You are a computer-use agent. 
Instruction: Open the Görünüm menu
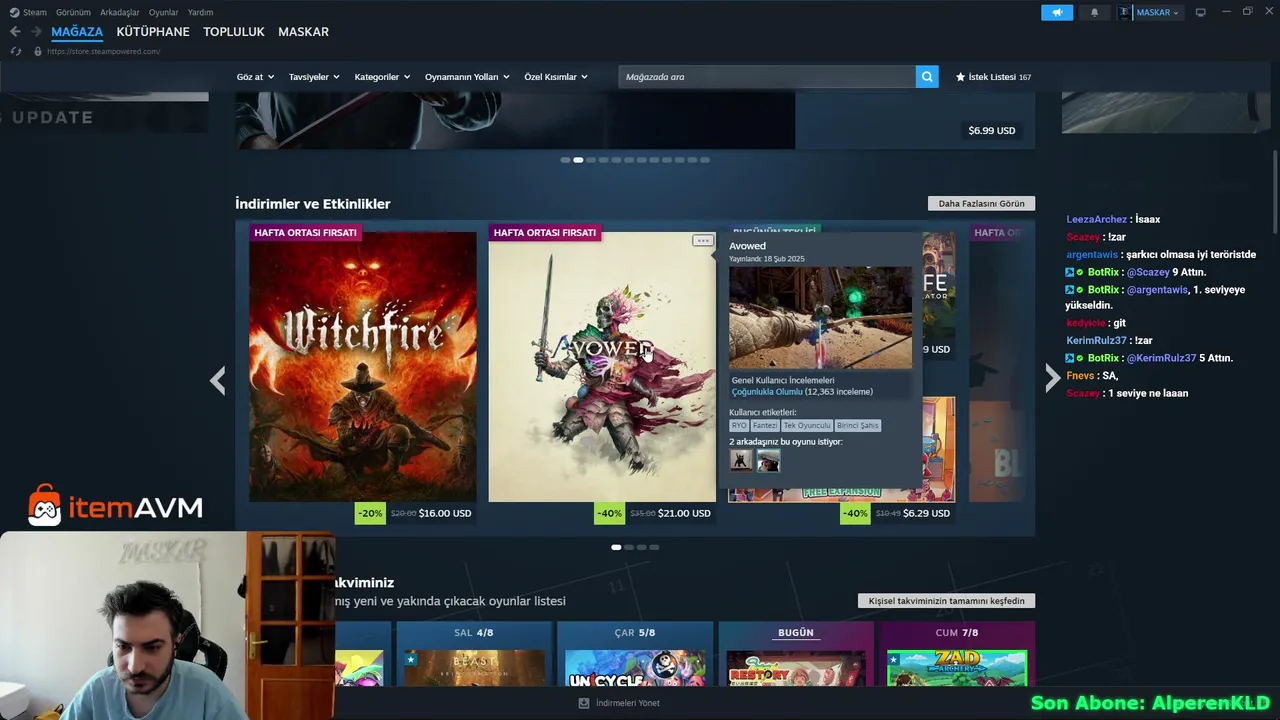(74, 12)
